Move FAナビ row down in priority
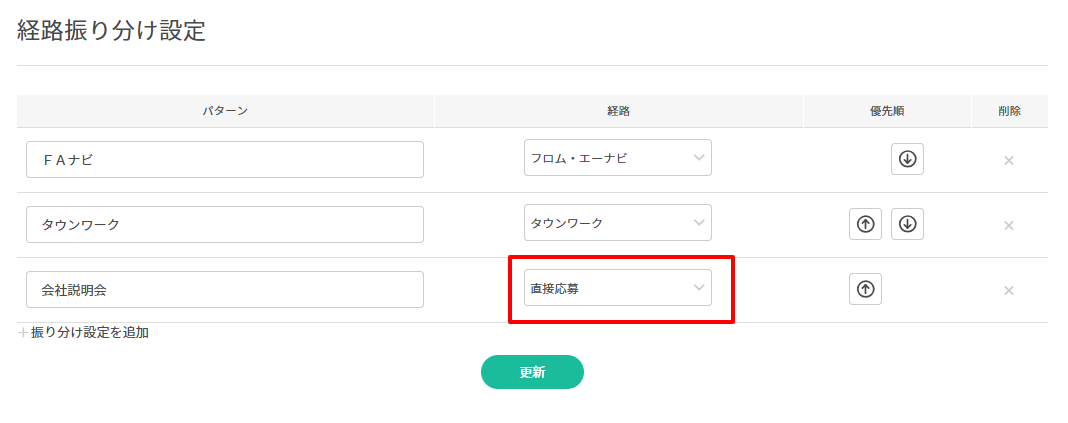Image resolution: width=1068 pixels, height=423 pixels. [907, 159]
